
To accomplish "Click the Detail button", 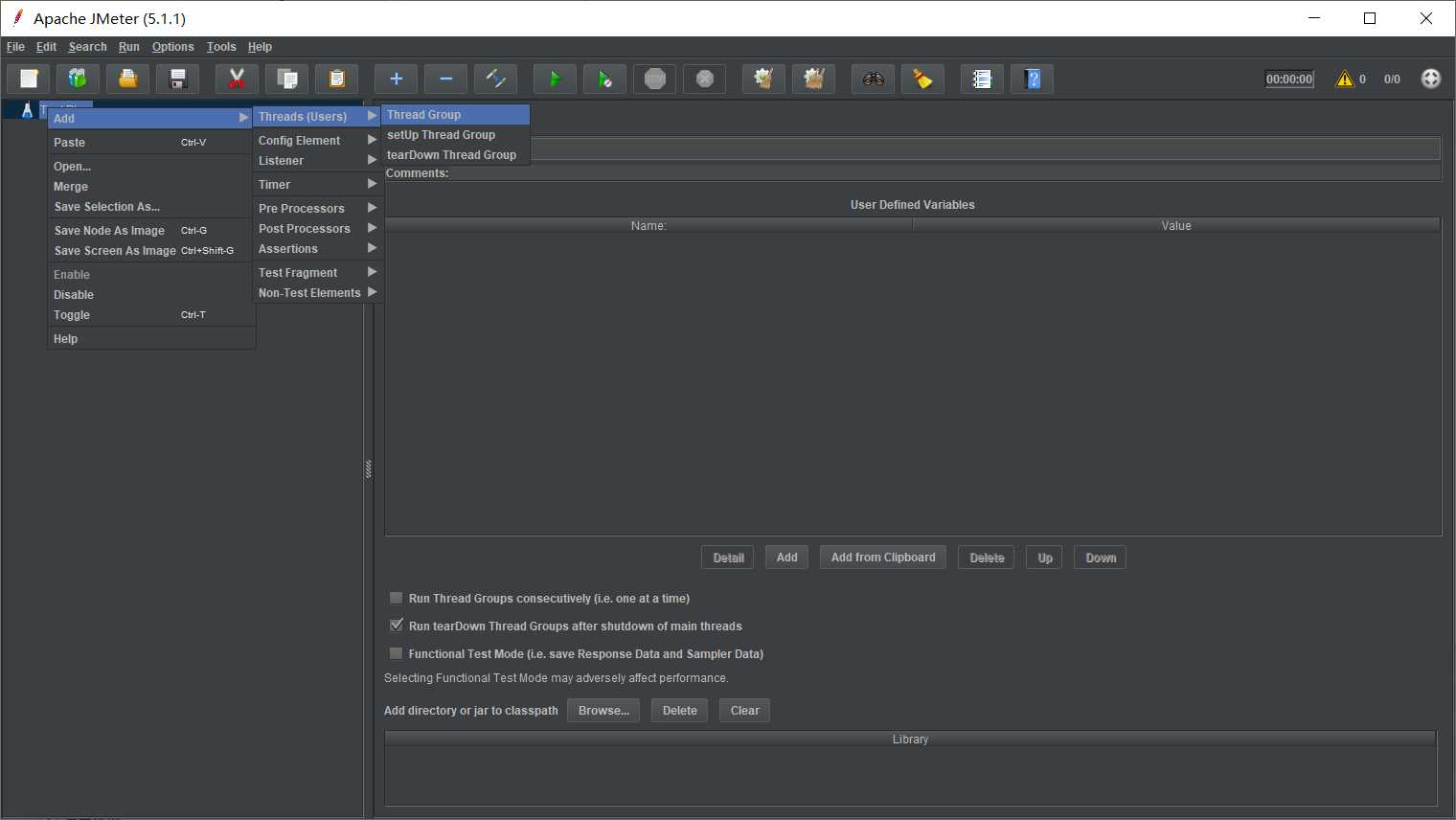I will click(x=728, y=558).
